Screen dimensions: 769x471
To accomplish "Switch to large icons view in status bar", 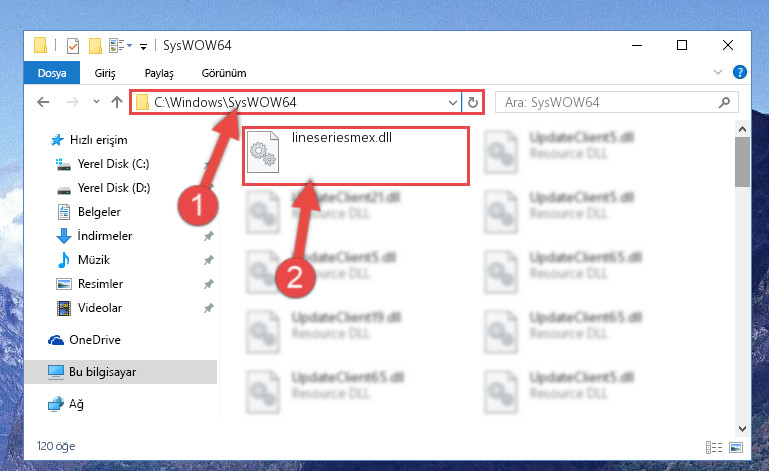I will point(736,447).
